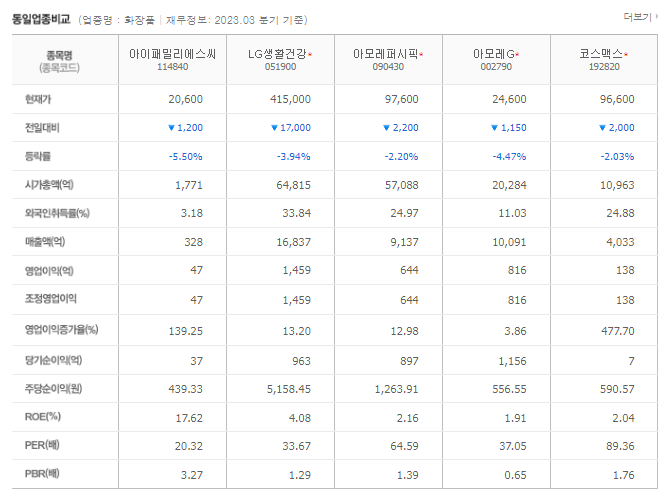Select the 영업이익(억) row label
The image size is (669, 495).
tap(49, 271)
